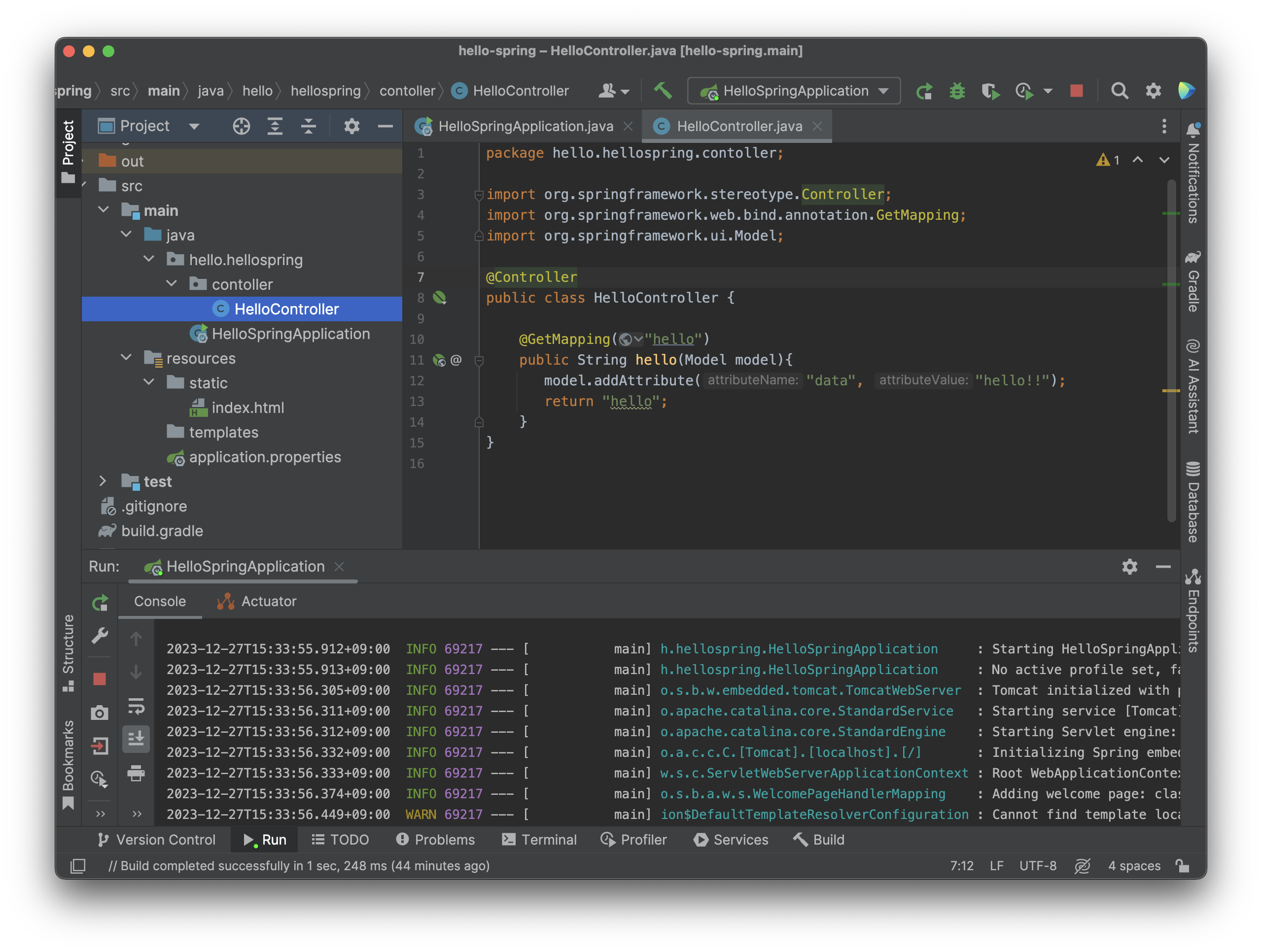The width and height of the screenshot is (1262, 952).
Task: Click the Select Opened File crosshair icon
Action: [242, 126]
